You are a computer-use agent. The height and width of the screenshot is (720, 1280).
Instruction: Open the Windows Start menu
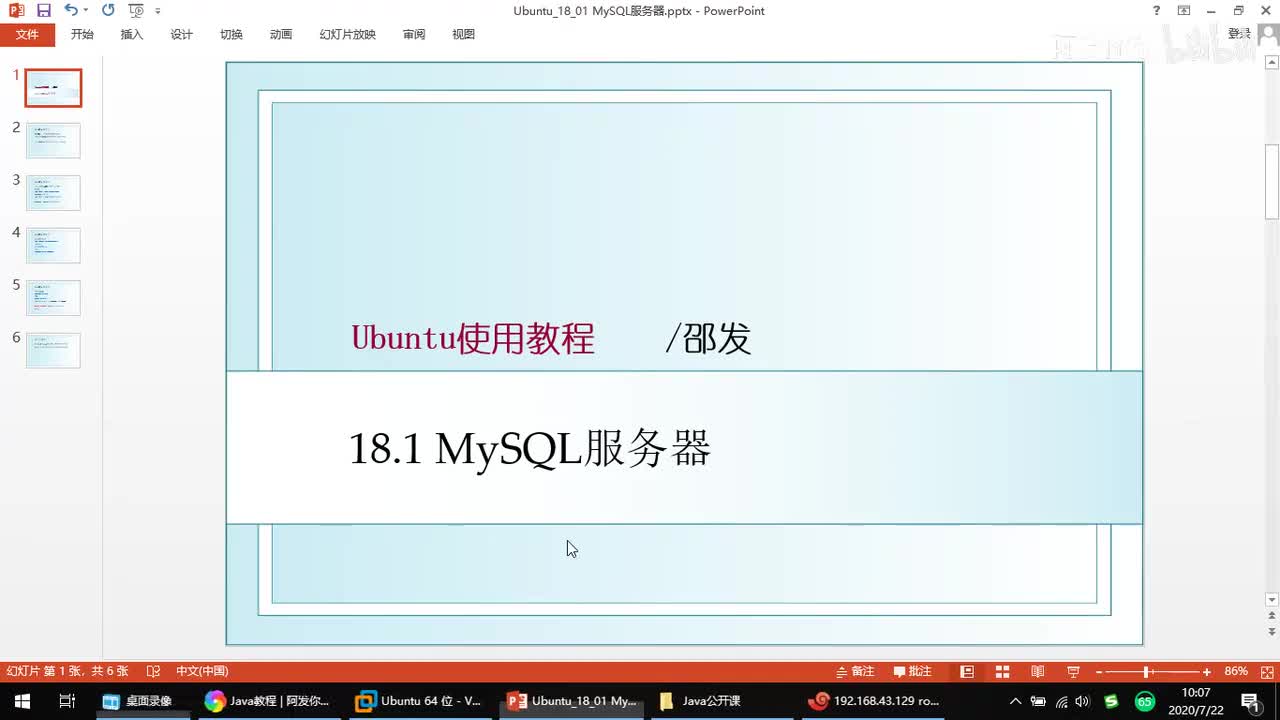coord(22,701)
